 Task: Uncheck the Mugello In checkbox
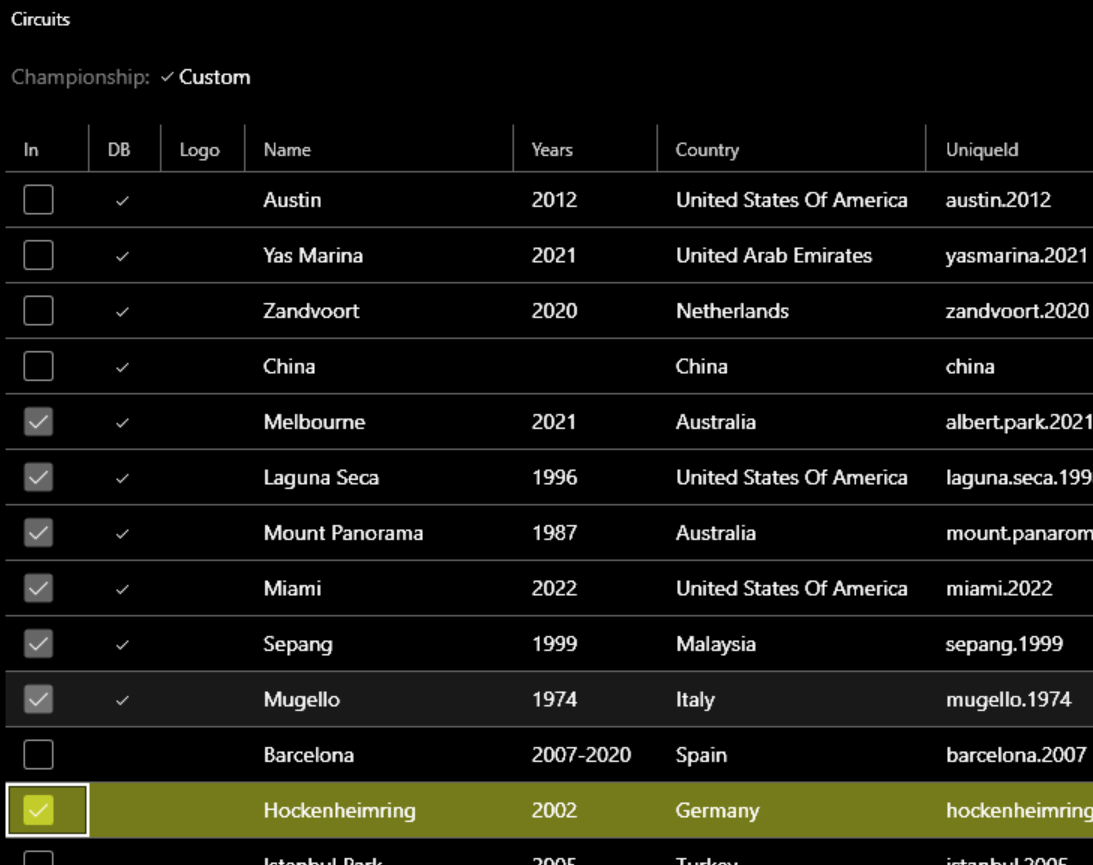(38, 699)
